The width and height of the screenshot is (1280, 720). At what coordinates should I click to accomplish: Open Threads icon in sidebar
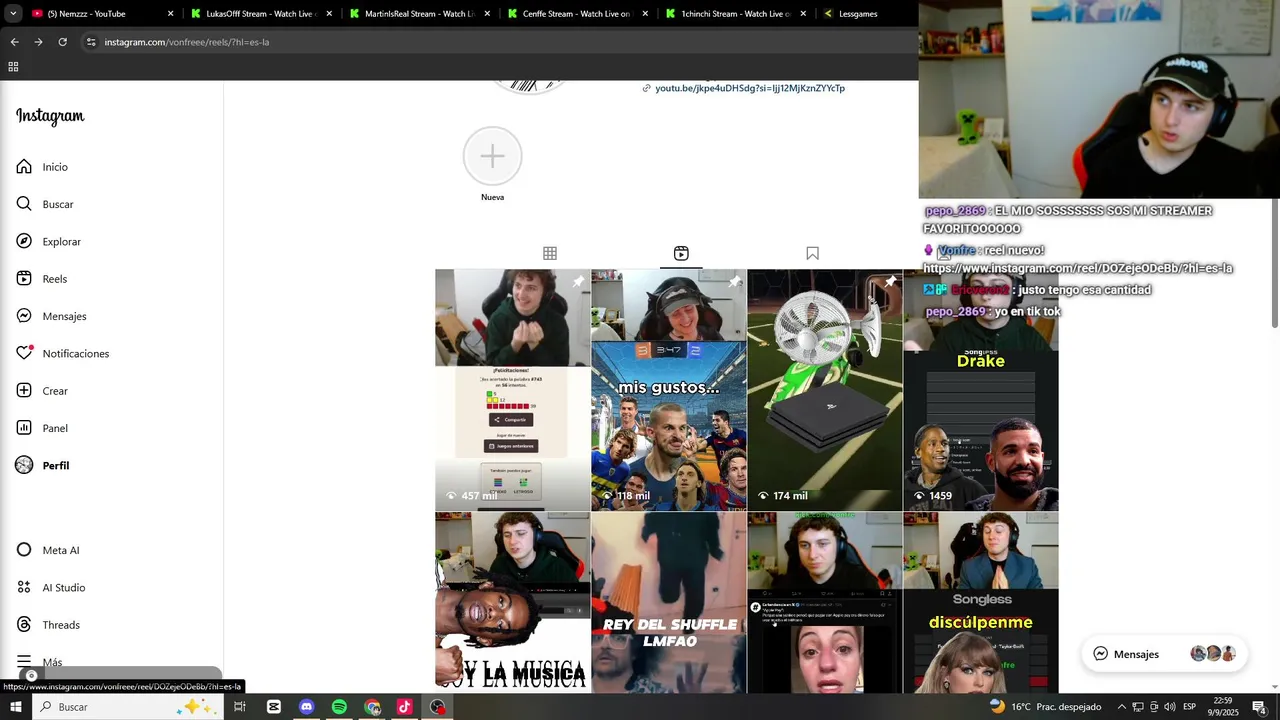[24, 625]
